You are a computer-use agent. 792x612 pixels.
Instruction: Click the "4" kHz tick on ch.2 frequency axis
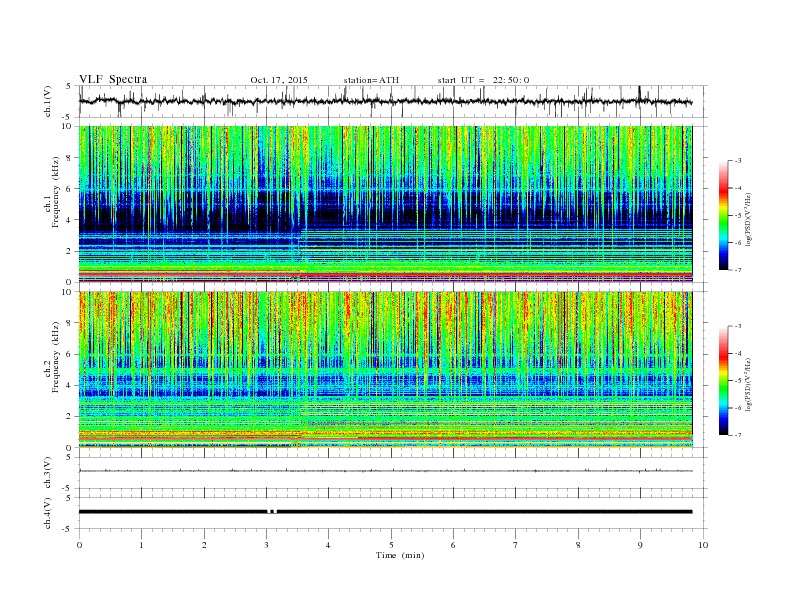69,385
